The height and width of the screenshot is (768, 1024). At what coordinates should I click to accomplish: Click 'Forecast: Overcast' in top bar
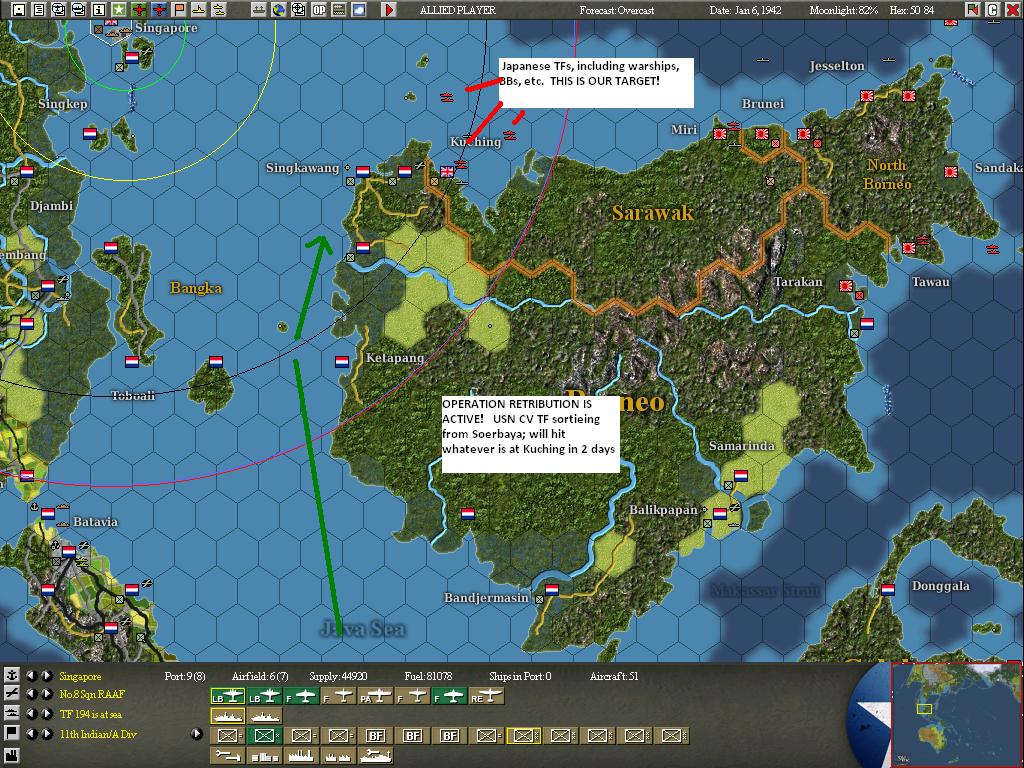pos(616,10)
